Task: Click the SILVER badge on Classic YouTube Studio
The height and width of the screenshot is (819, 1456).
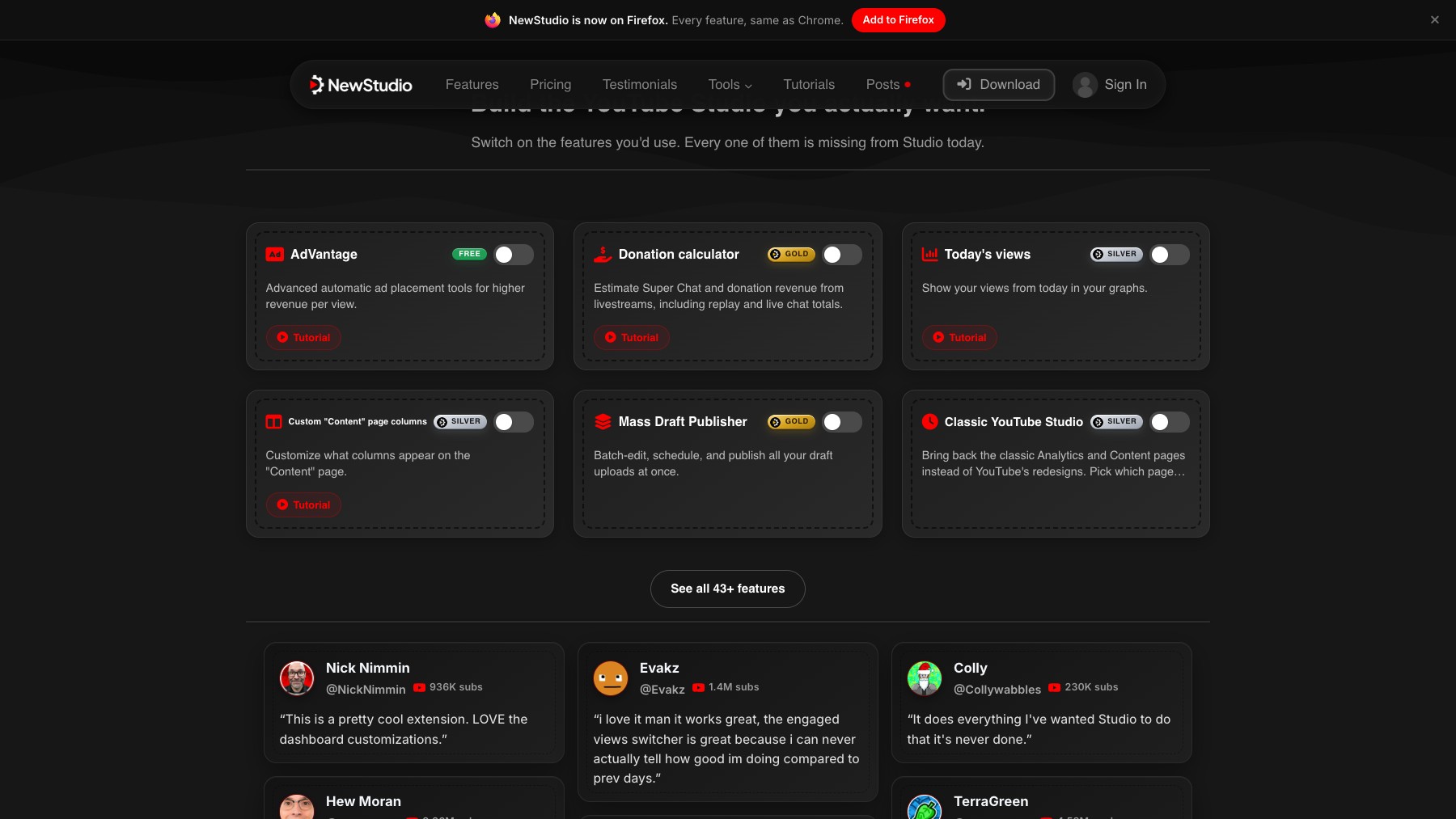Action: pyautogui.click(x=1116, y=421)
